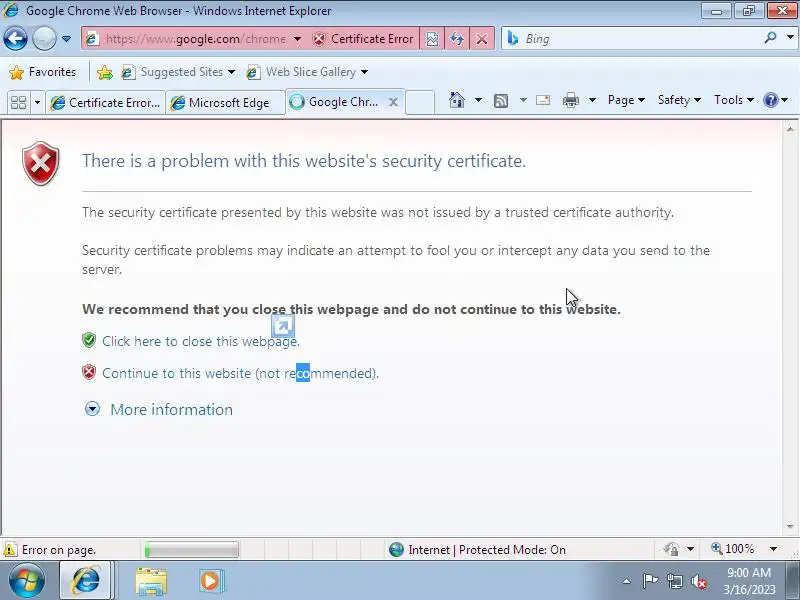Go back with the Back arrow button
800x600 pixels.
pos(15,39)
